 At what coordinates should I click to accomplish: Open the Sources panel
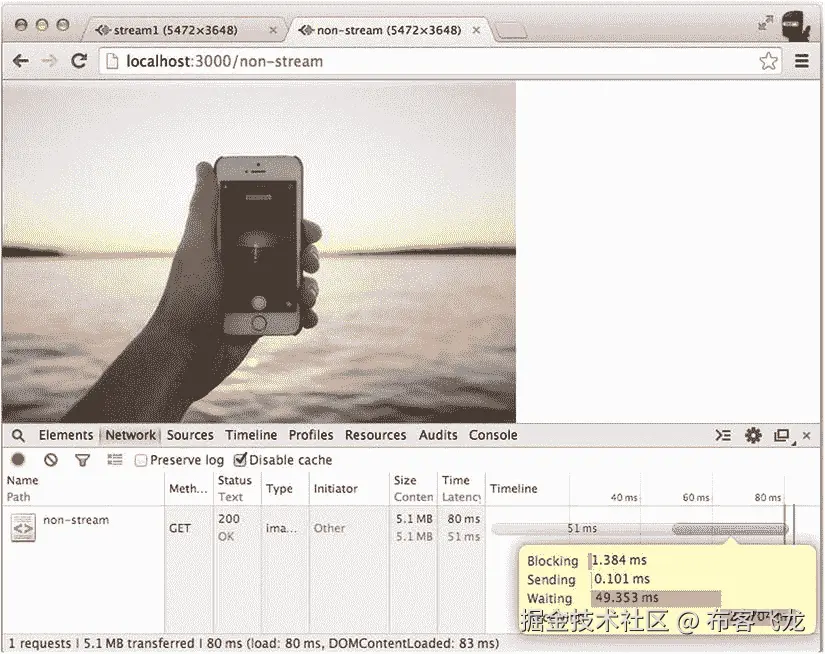point(190,435)
